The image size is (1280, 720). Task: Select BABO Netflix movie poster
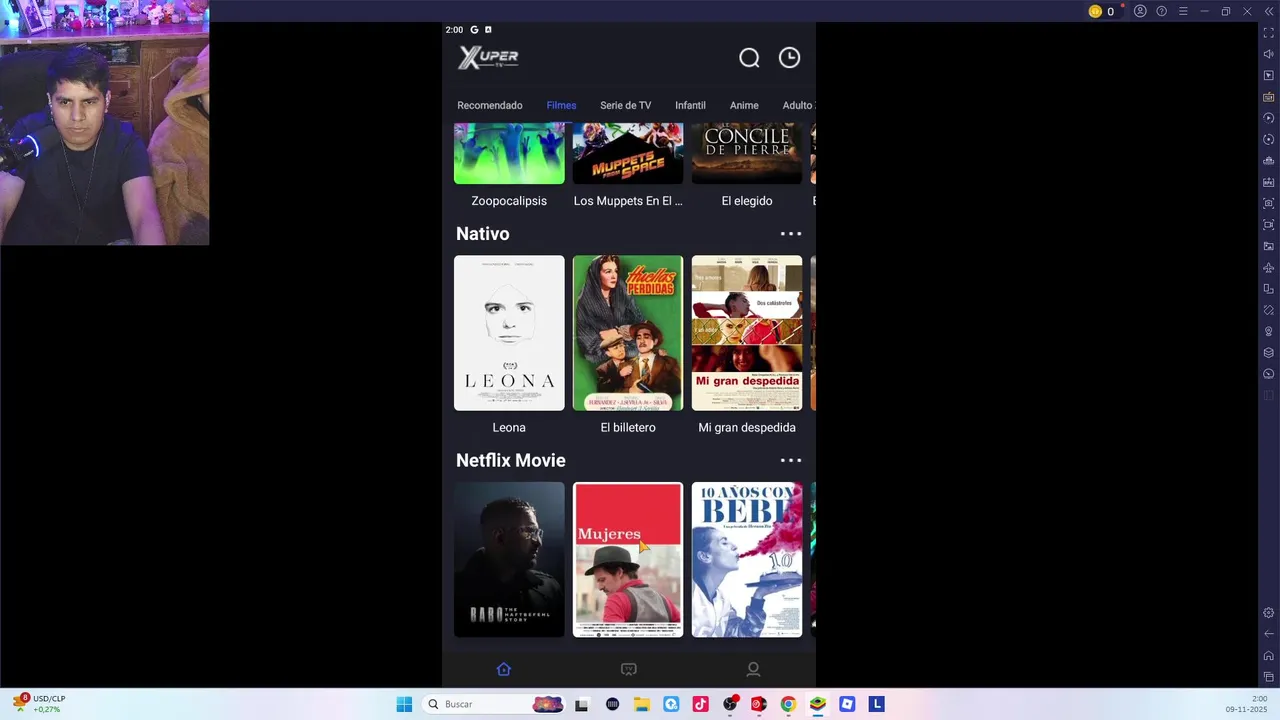(x=509, y=560)
